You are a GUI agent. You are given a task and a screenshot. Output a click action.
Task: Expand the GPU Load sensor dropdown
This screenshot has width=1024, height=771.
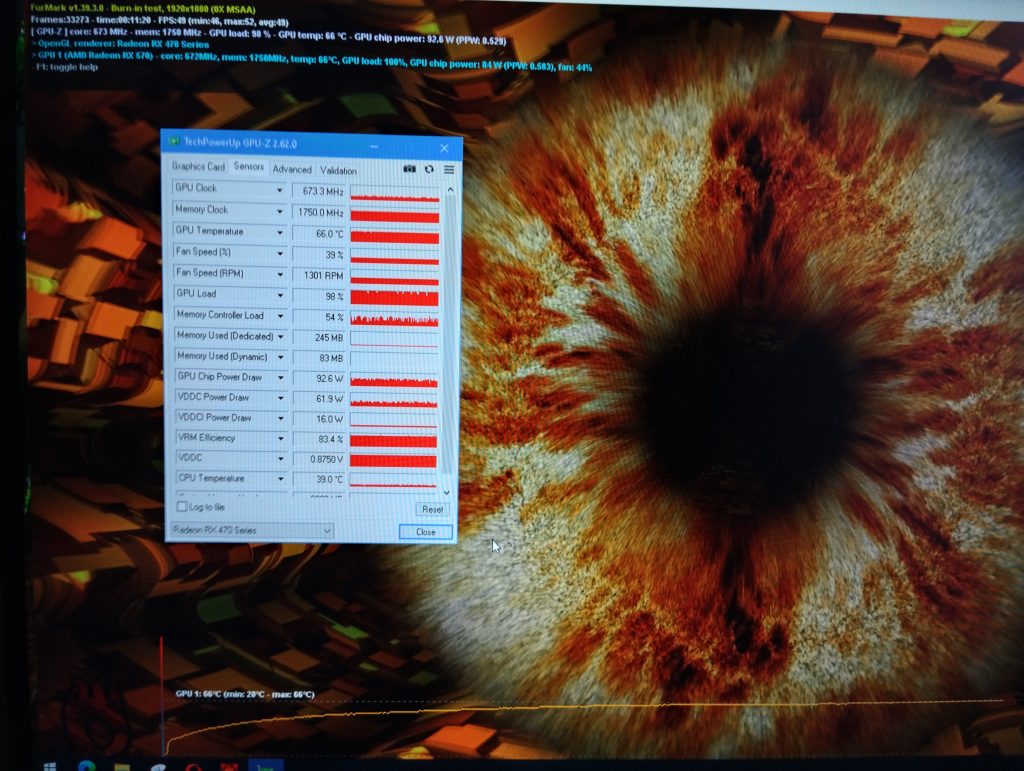click(280, 295)
